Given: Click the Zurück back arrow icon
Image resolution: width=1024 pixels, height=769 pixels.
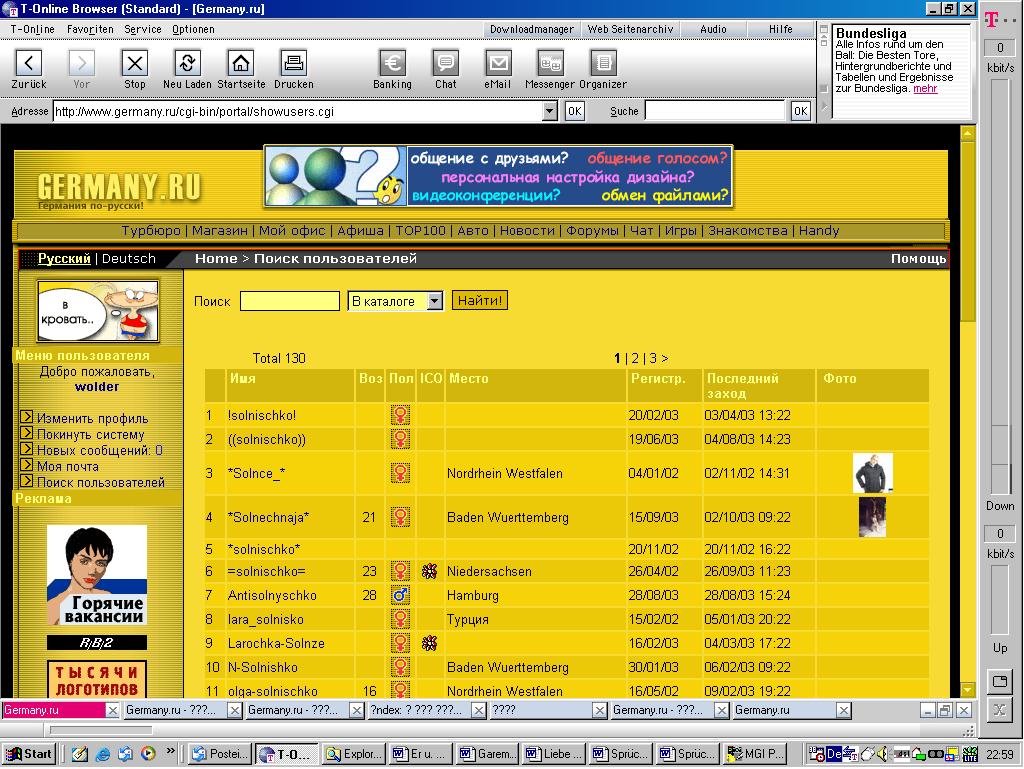Looking at the screenshot, I should coord(29,64).
